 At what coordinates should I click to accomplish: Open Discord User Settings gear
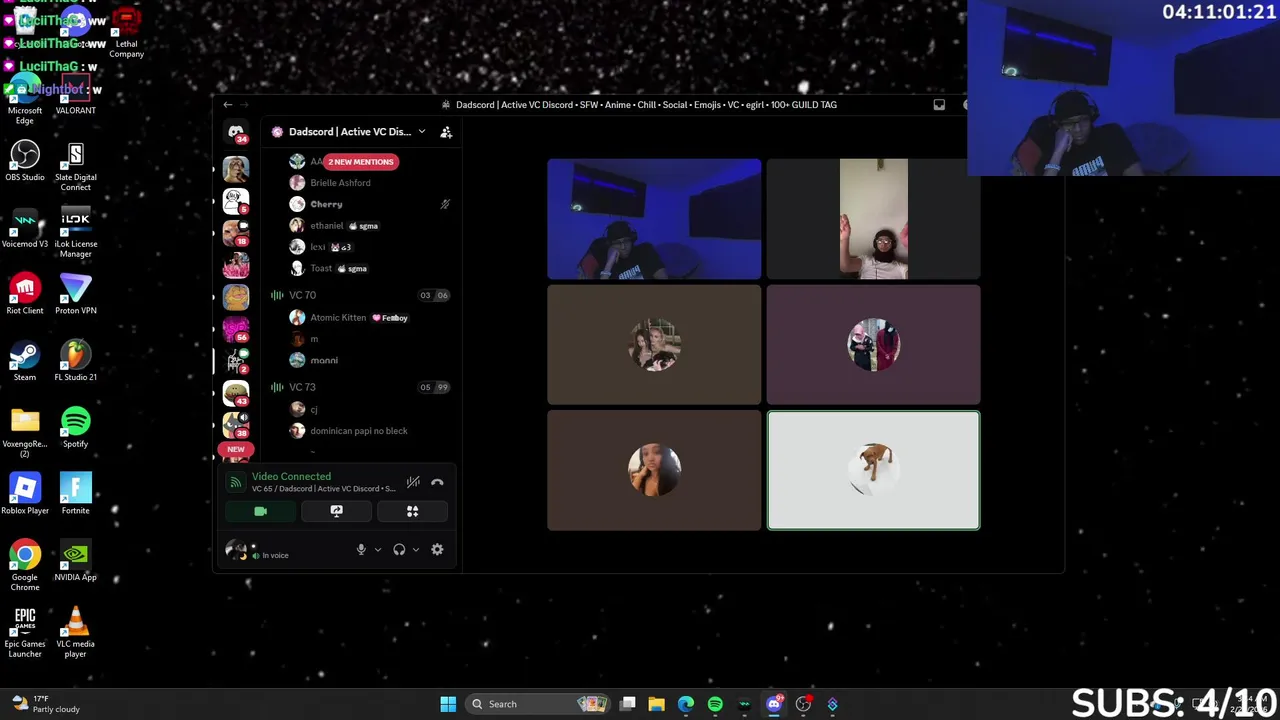pos(437,549)
